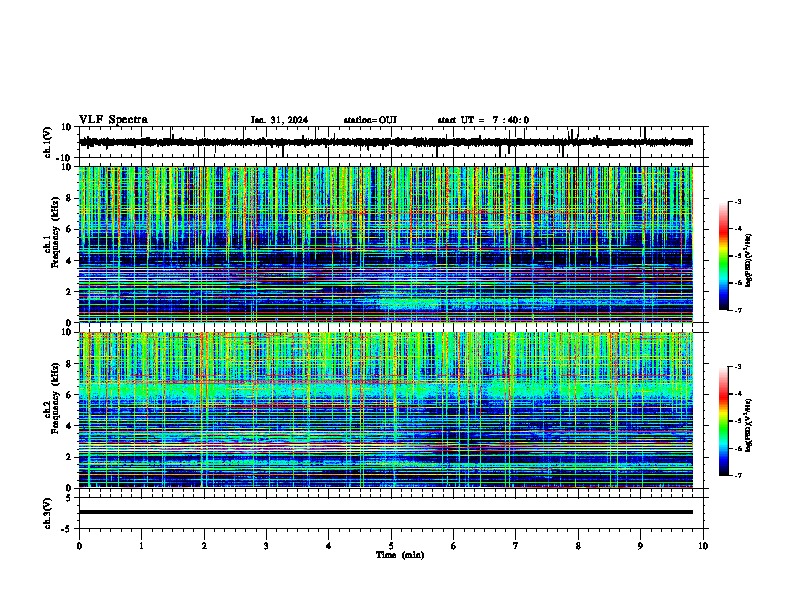Click the ch.1 voltage waveform trace
Screen dimensions: 792x612
pyautogui.click(x=386, y=142)
